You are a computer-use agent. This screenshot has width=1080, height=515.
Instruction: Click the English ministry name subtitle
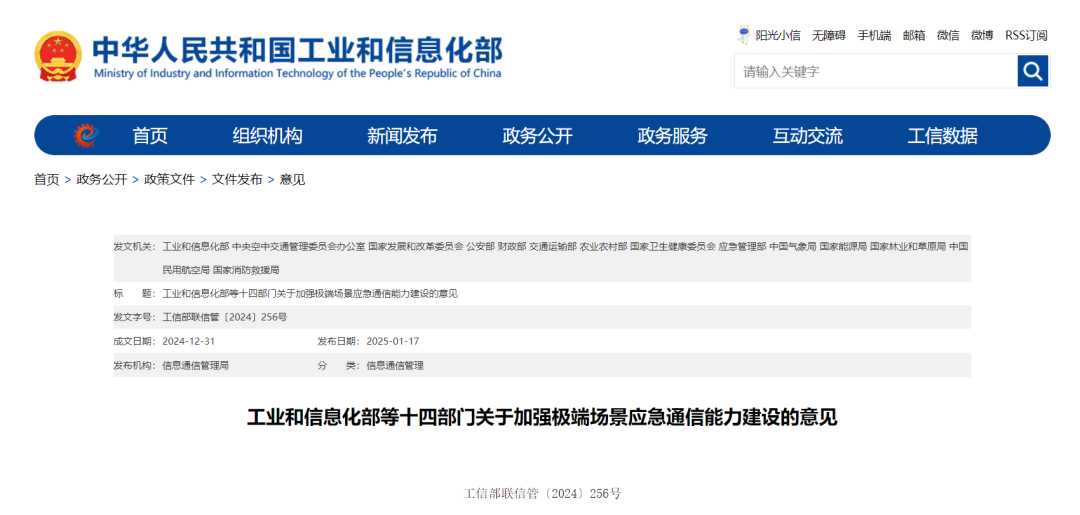click(298, 74)
